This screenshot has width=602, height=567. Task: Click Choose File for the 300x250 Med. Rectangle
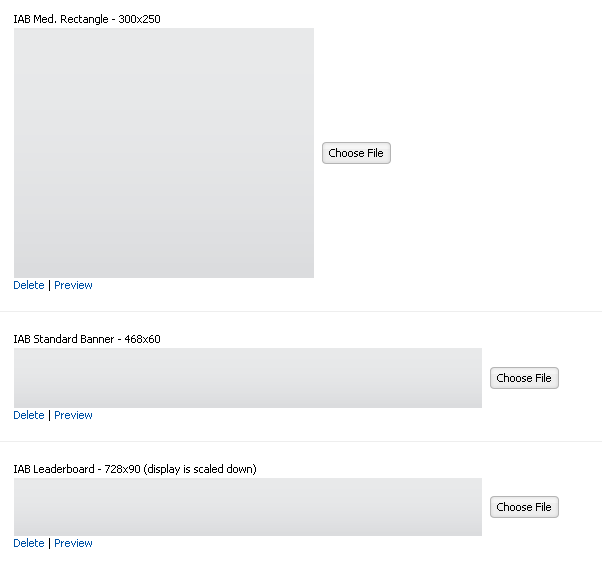(356, 153)
